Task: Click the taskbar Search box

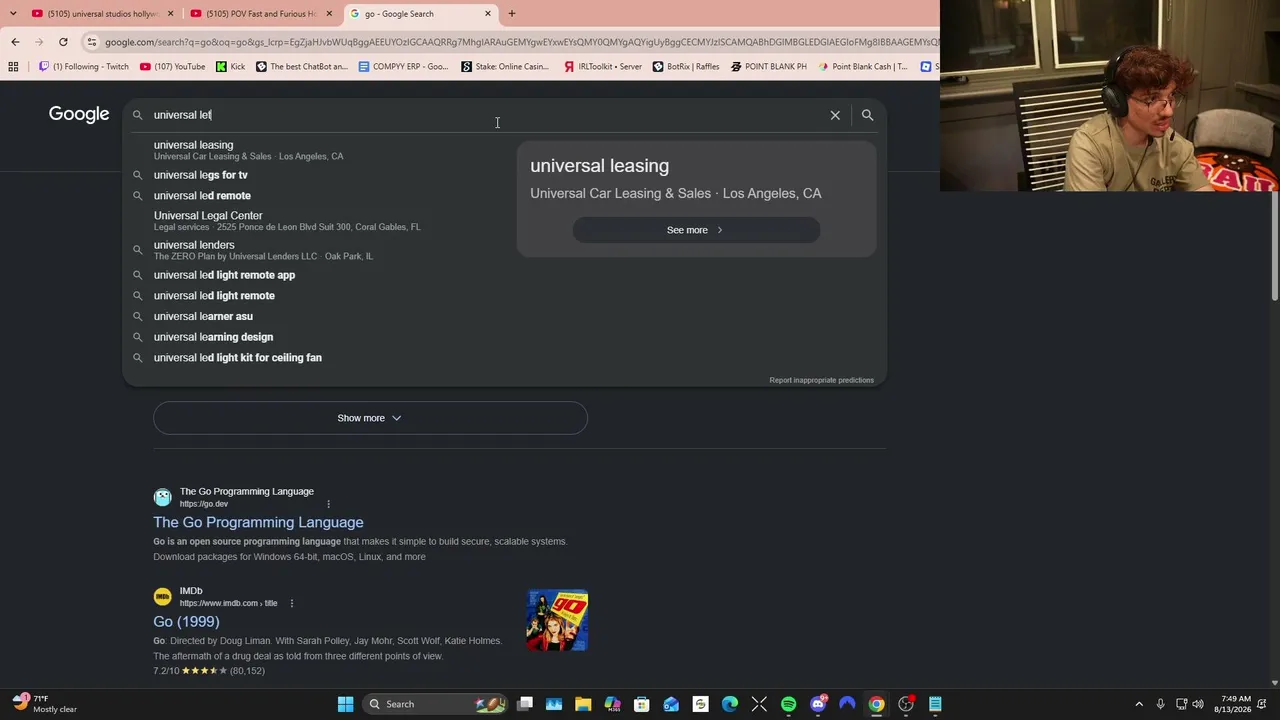Action: pos(433,704)
